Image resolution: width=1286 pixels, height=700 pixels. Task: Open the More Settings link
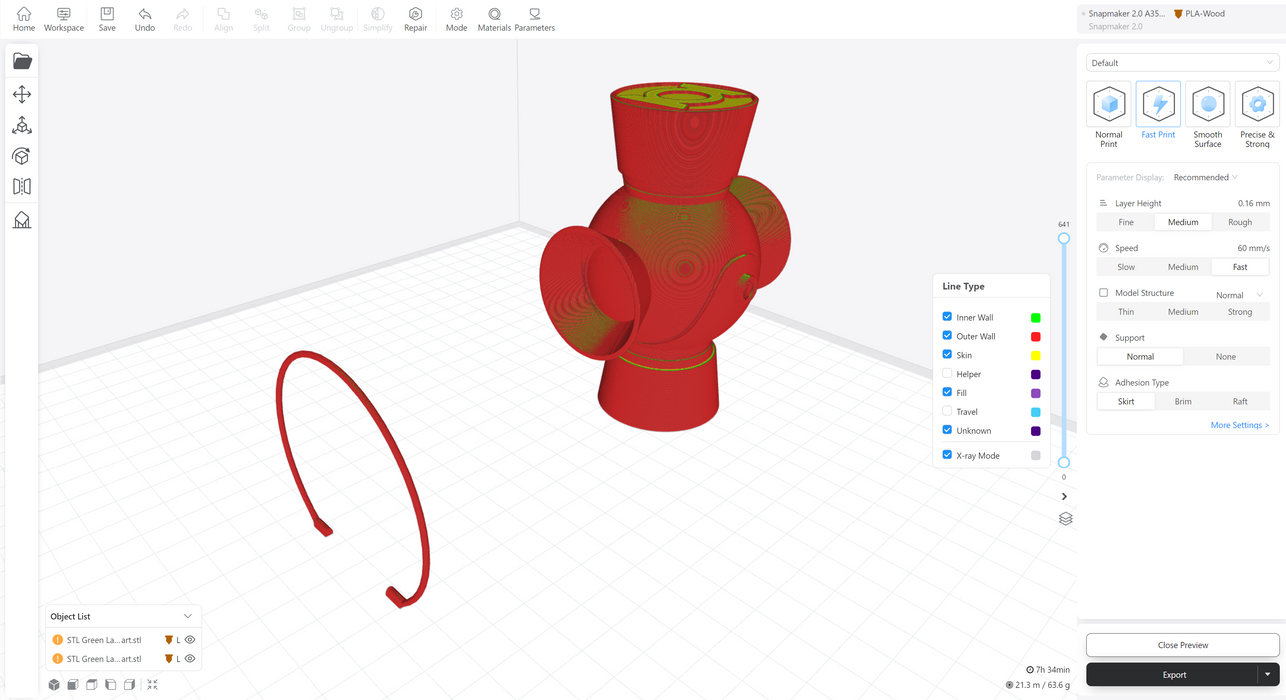click(x=1239, y=425)
